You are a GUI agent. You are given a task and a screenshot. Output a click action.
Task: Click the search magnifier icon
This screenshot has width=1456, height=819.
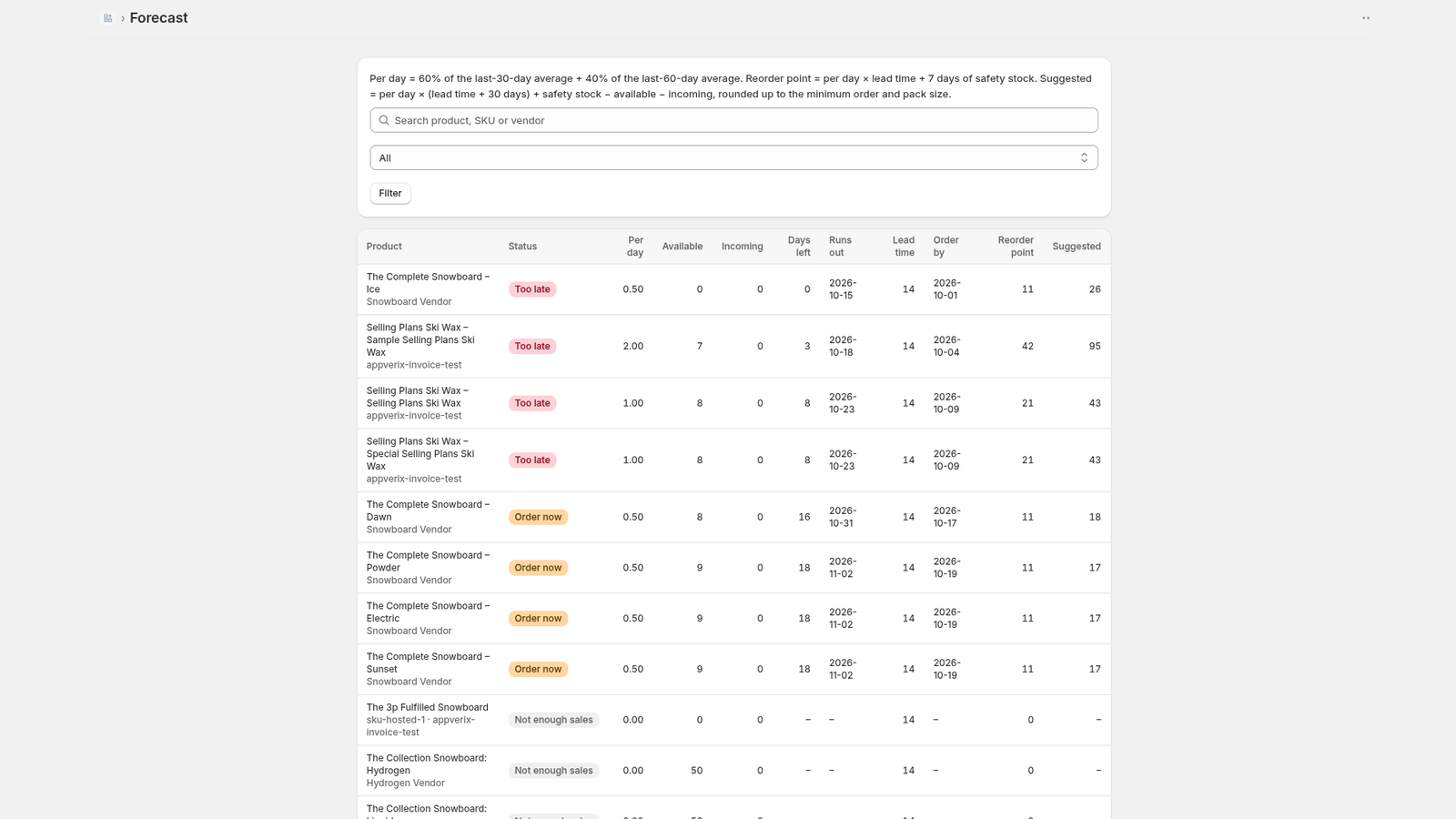[384, 120]
